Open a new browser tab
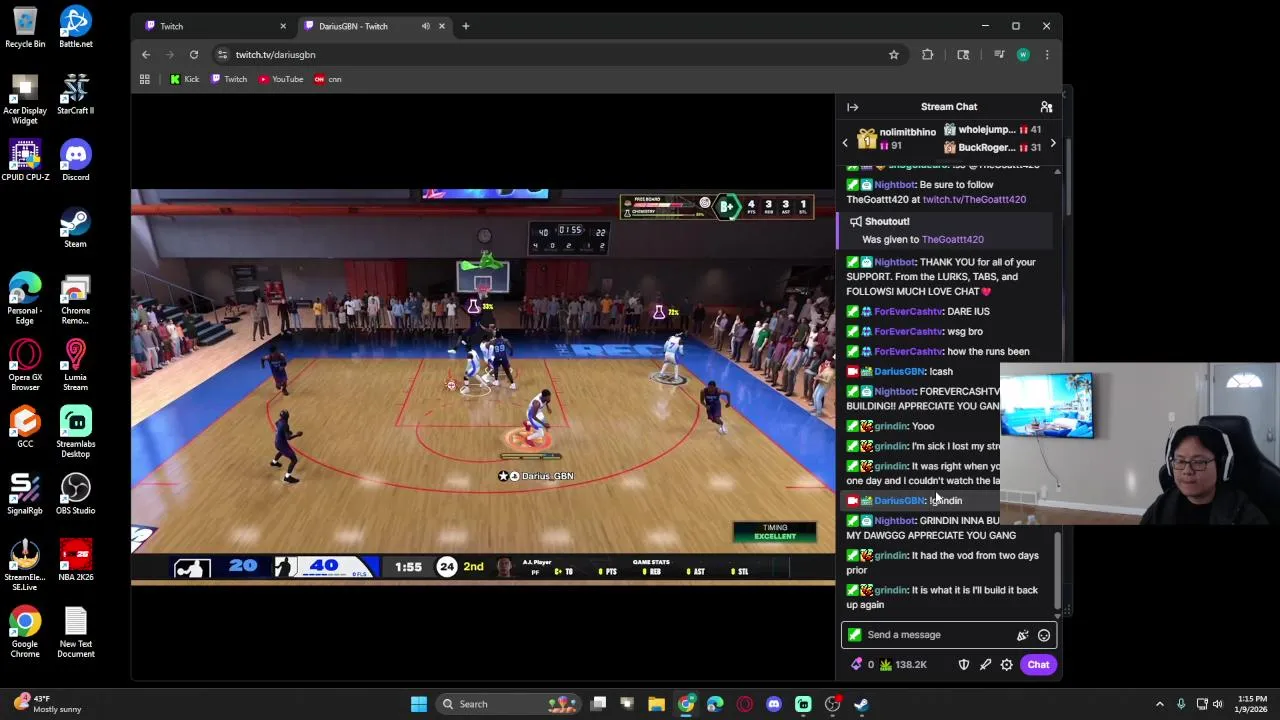The image size is (1280, 720). click(465, 26)
